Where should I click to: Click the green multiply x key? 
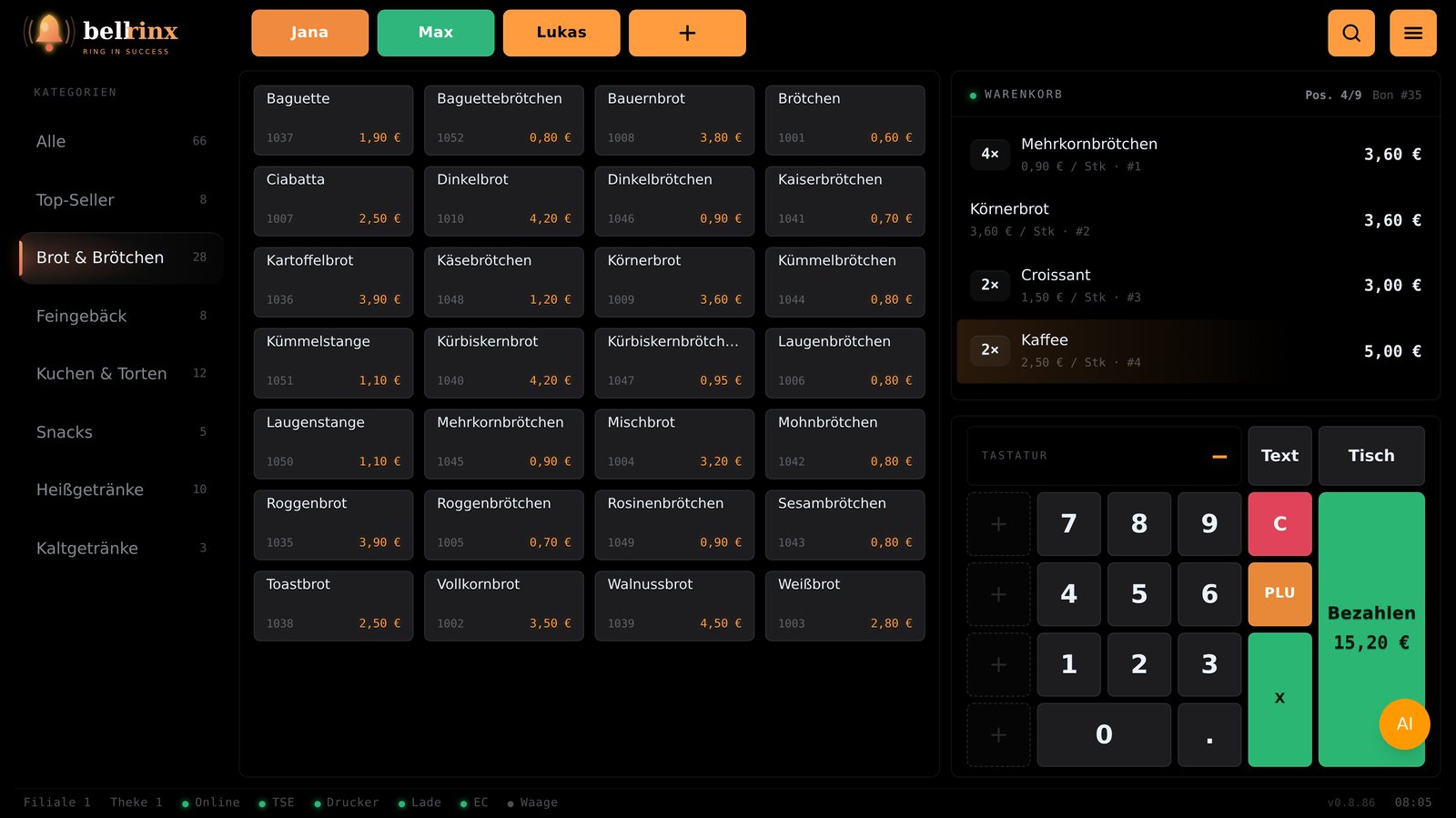[x=1279, y=699]
